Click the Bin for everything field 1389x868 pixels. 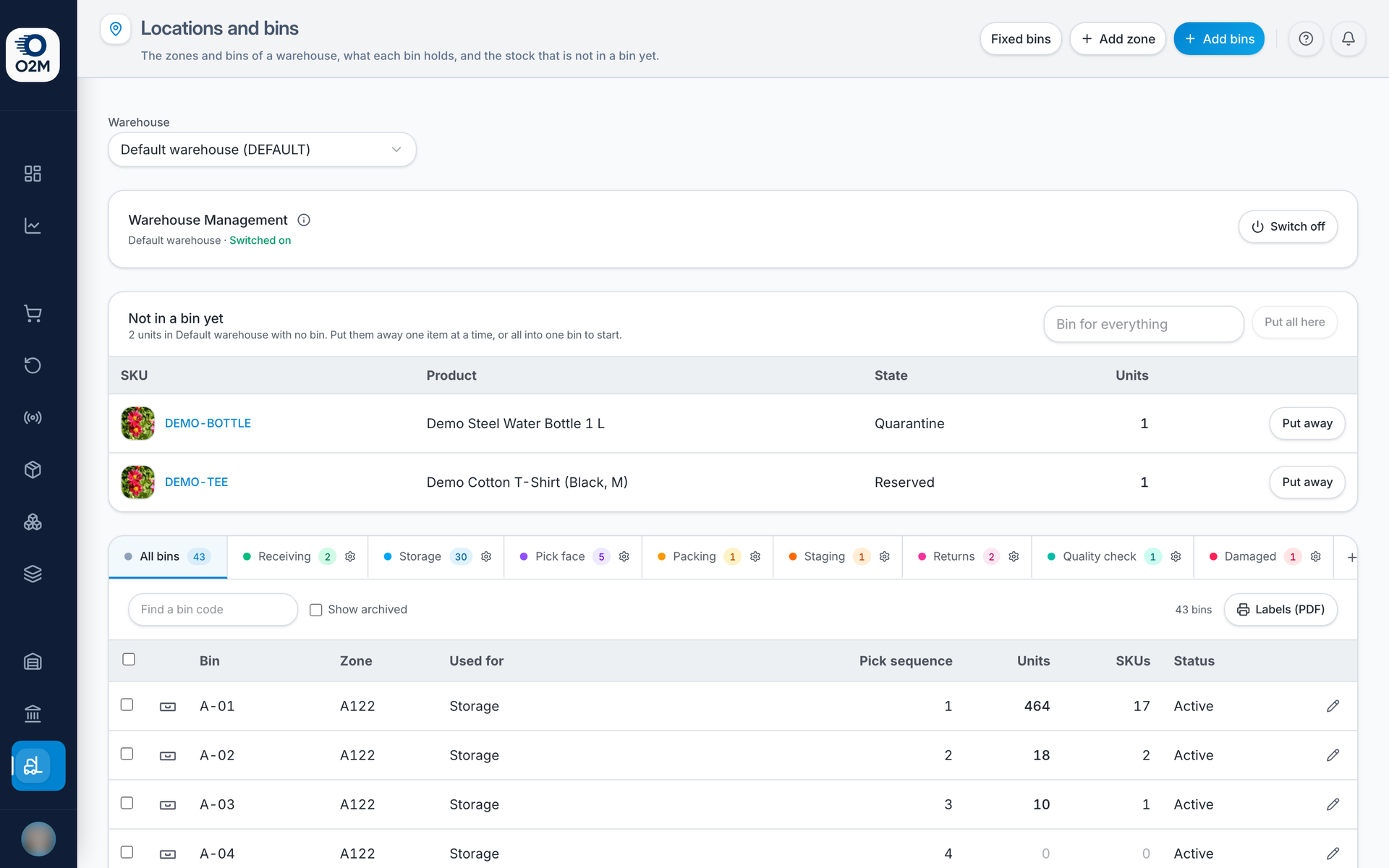[1143, 324]
